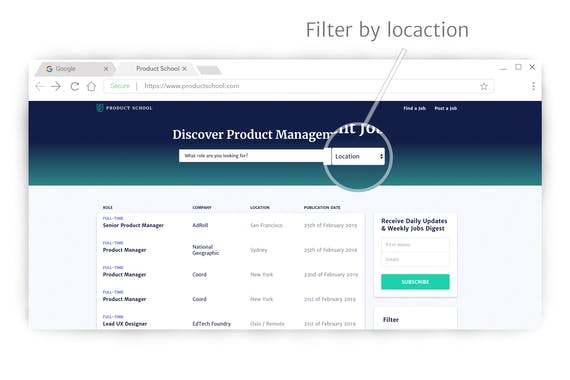This screenshot has height=380, width=570.
Task: Select the Product School tab
Action: 157,69
